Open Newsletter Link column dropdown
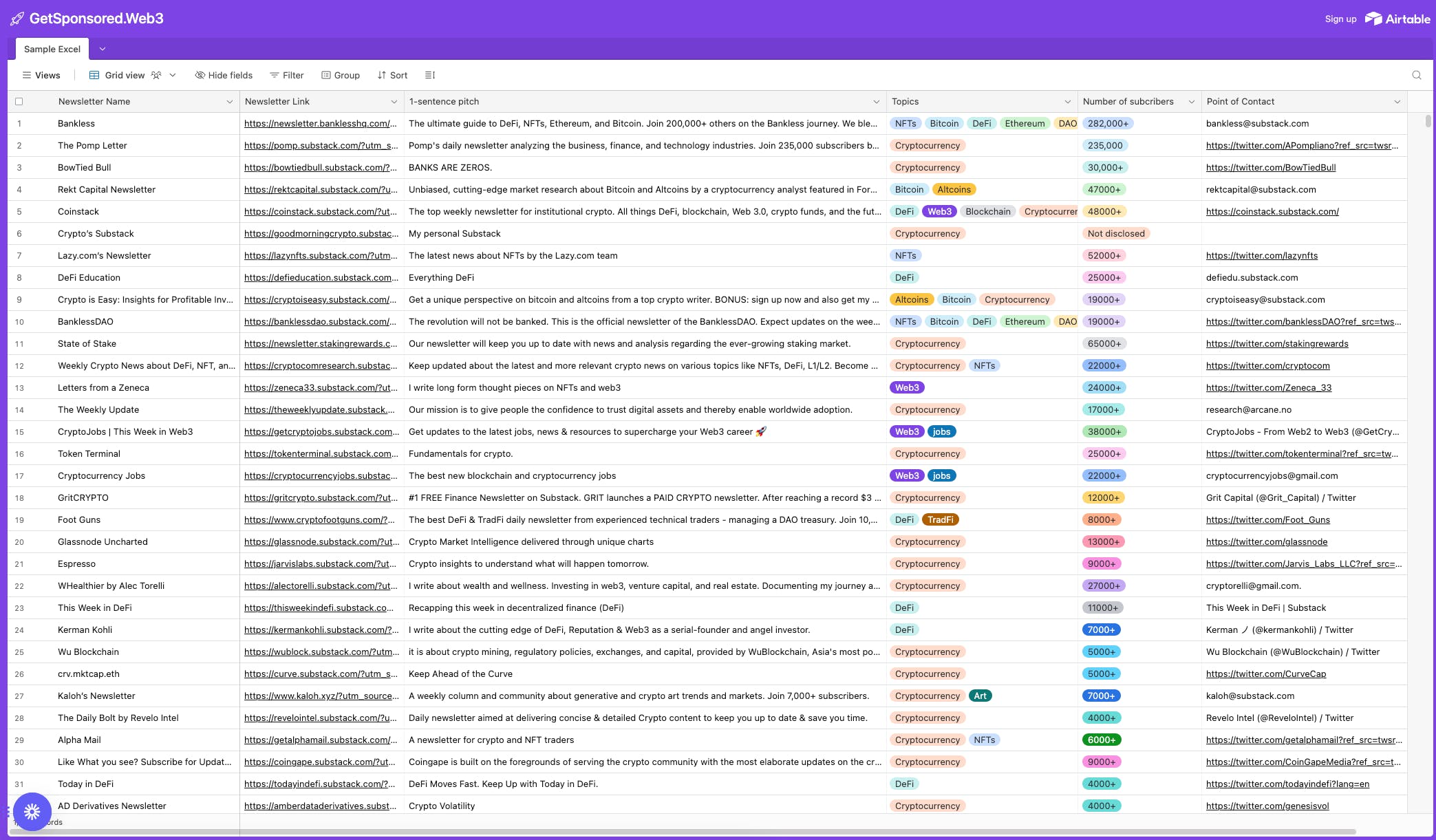This screenshot has width=1436, height=840. pyautogui.click(x=394, y=102)
